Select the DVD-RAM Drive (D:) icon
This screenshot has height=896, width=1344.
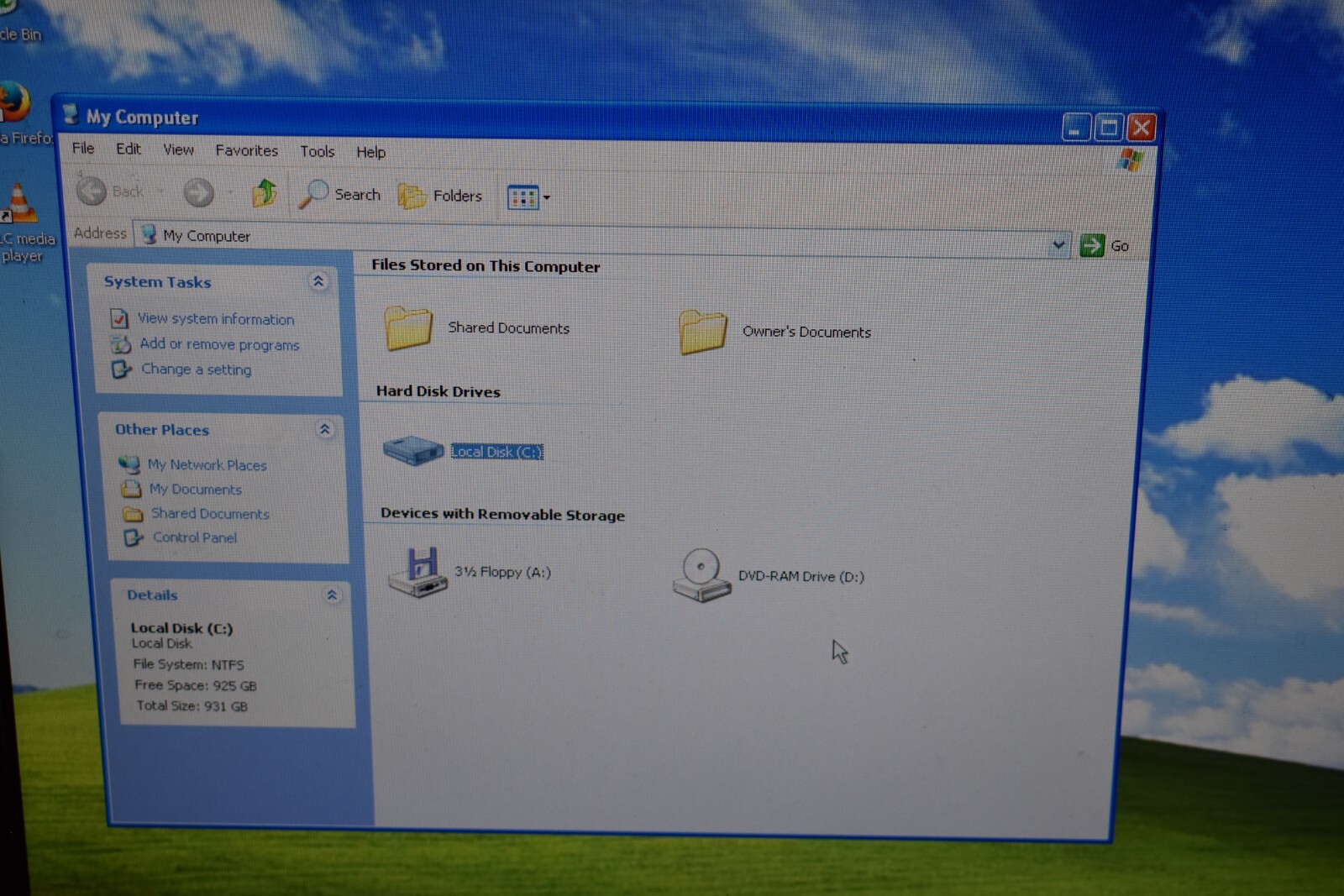pos(701,575)
